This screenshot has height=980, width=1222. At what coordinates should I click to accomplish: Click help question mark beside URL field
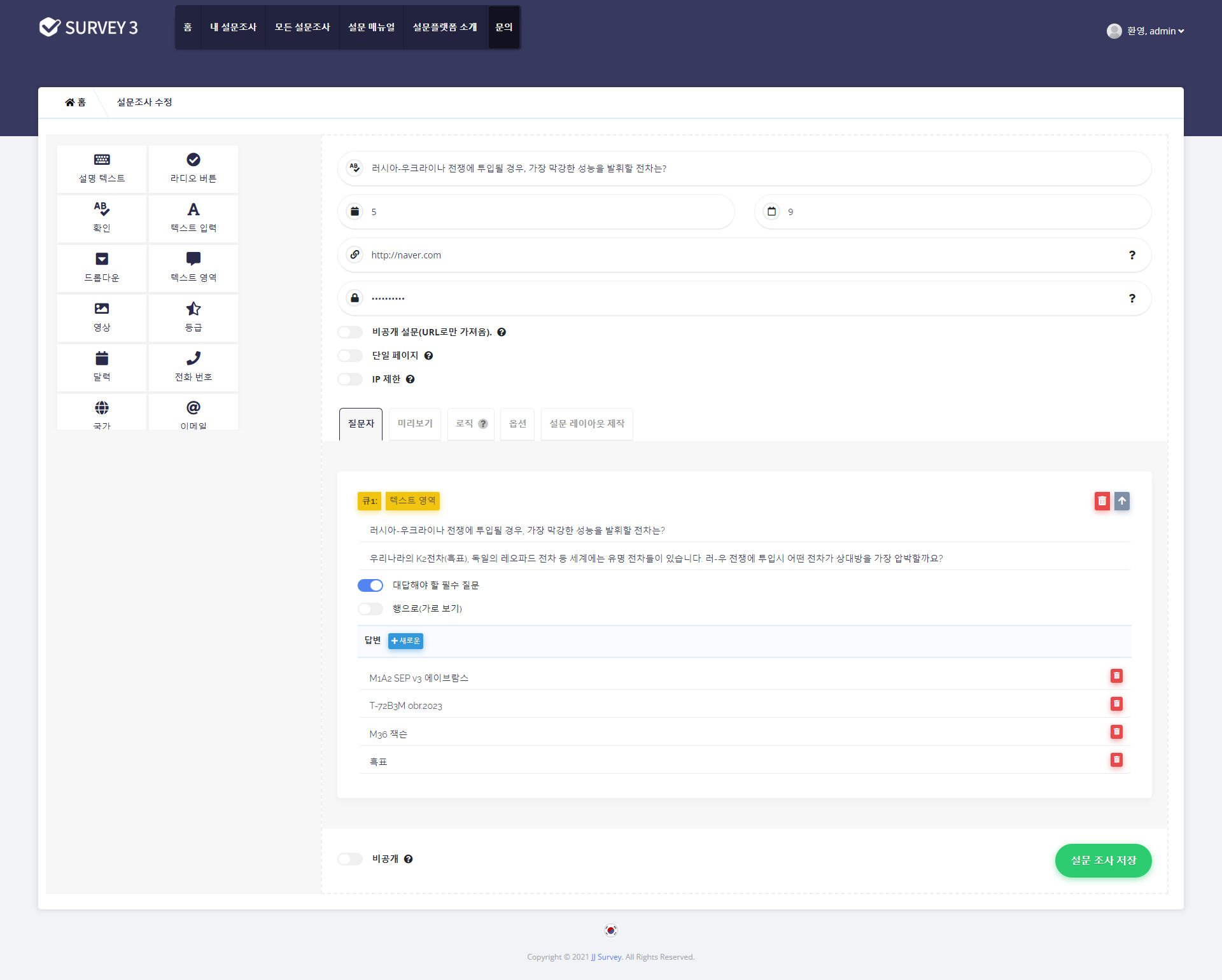(1132, 255)
